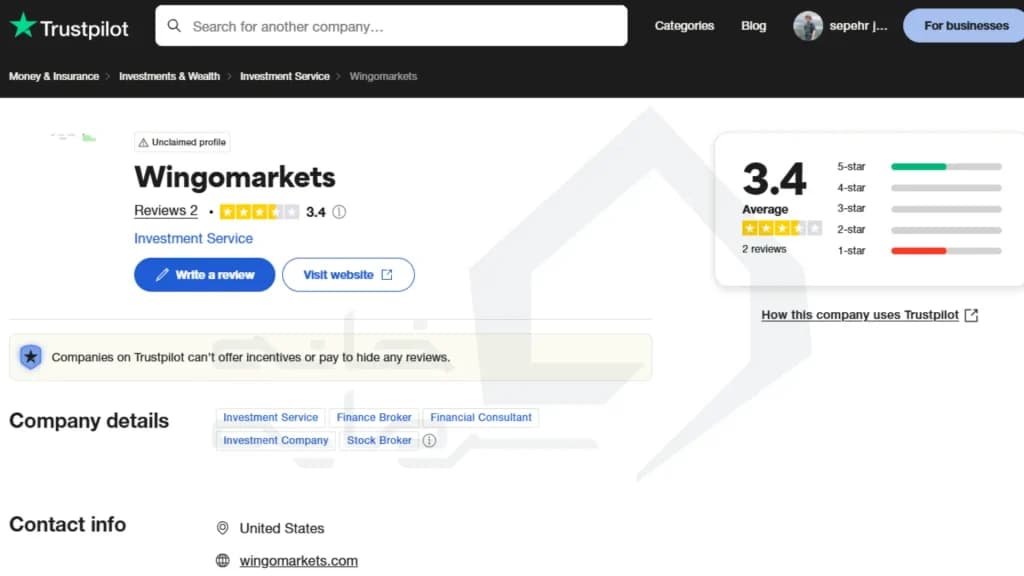Open the Reviews 2 link
This screenshot has width=1024, height=576.
click(x=166, y=210)
